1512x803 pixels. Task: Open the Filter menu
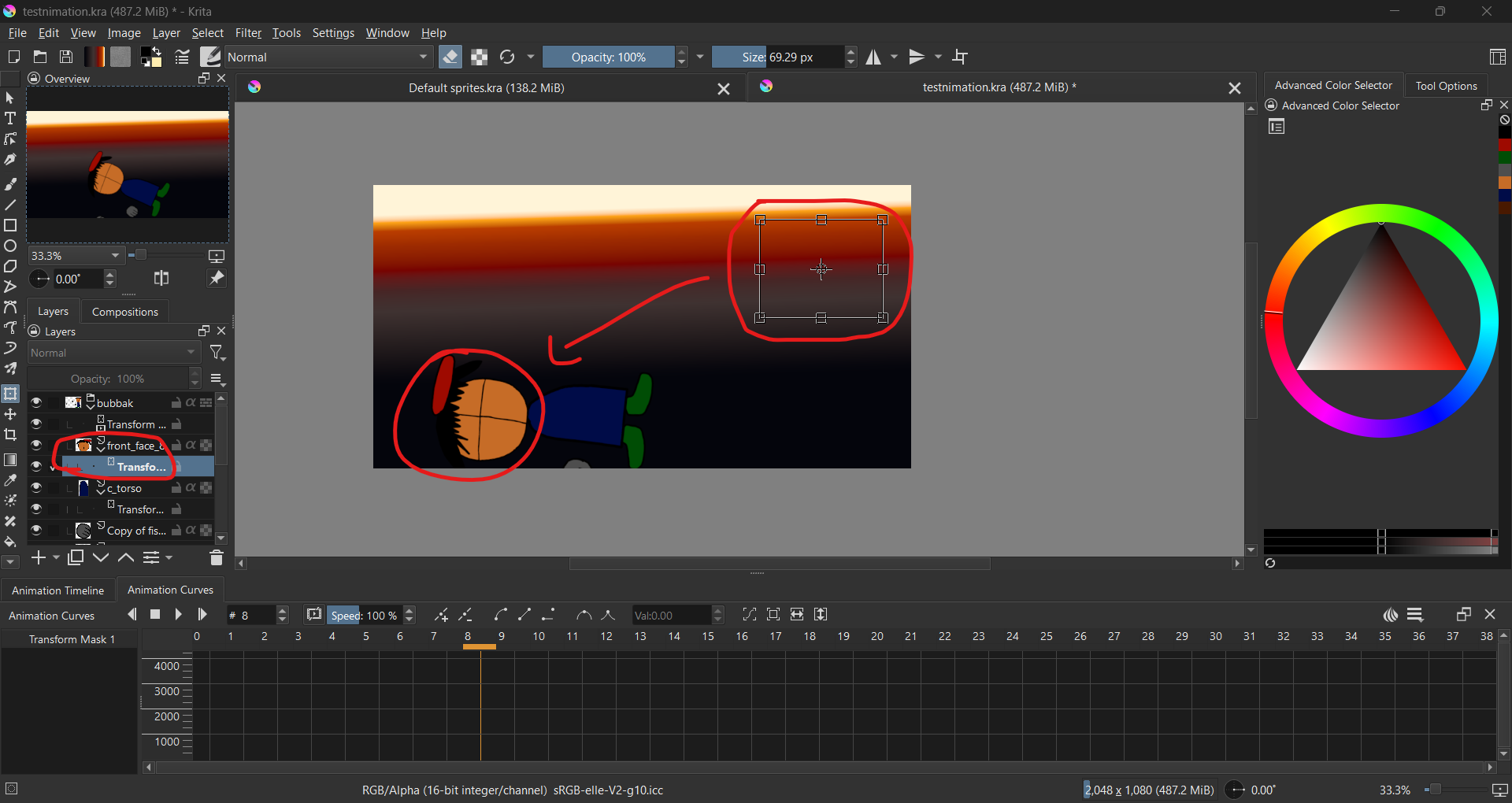click(x=248, y=33)
